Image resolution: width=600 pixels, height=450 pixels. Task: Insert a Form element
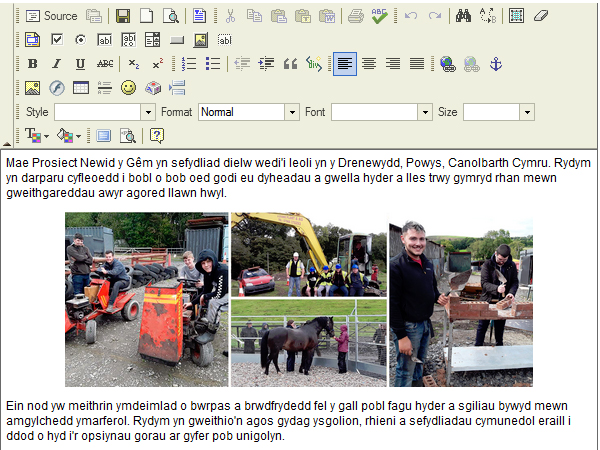pos(33,40)
